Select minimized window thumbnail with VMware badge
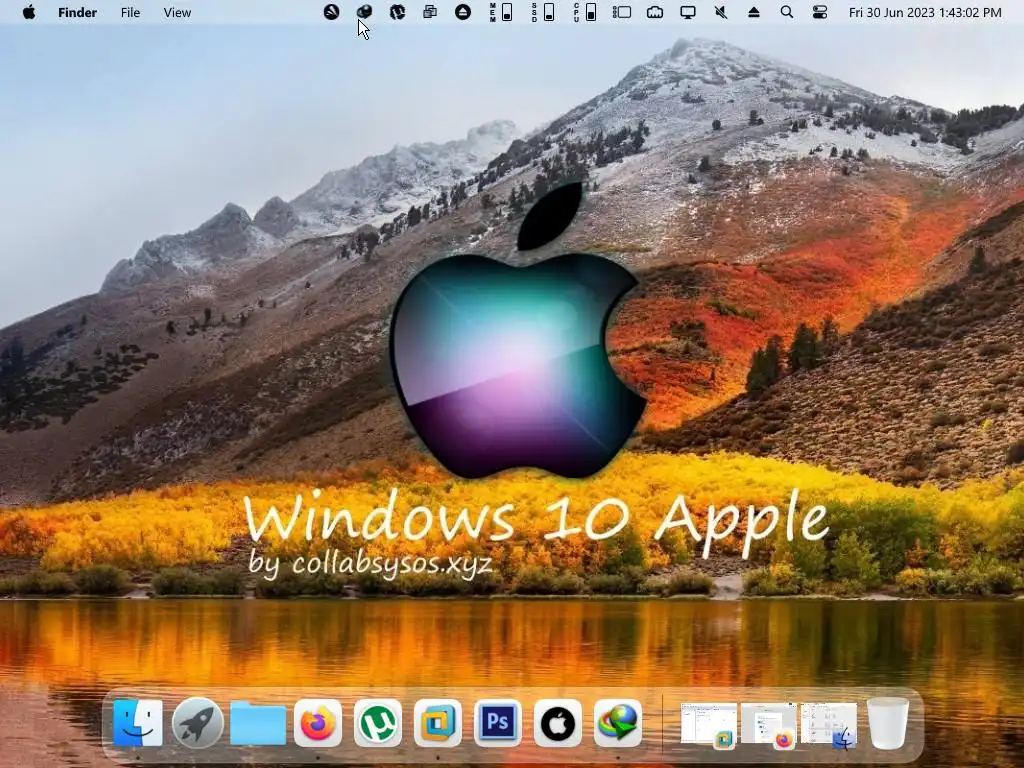 pyautogui.click(x=709, y=724)
